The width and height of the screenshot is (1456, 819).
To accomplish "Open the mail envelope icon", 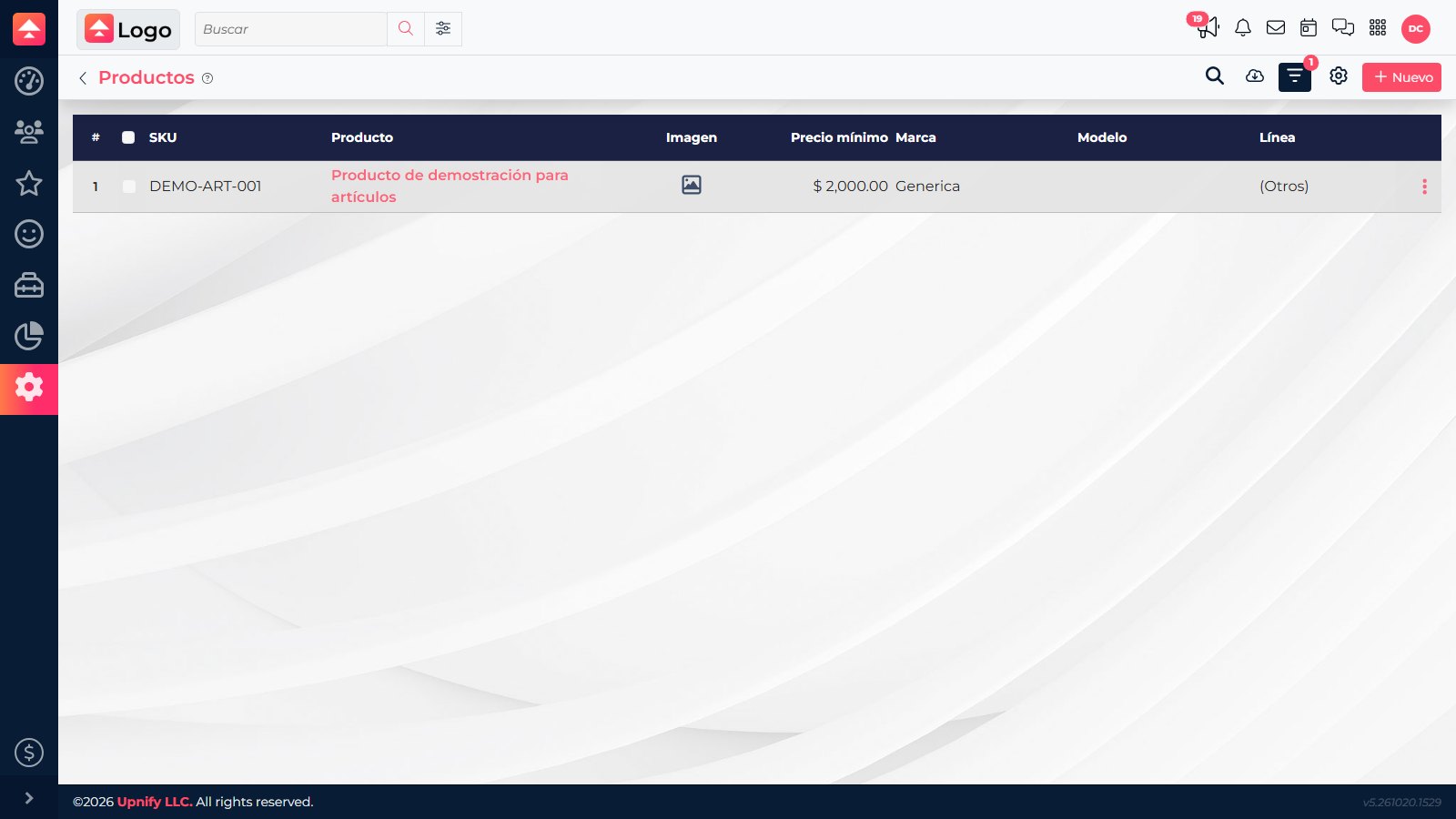I will pos(1276,28).
